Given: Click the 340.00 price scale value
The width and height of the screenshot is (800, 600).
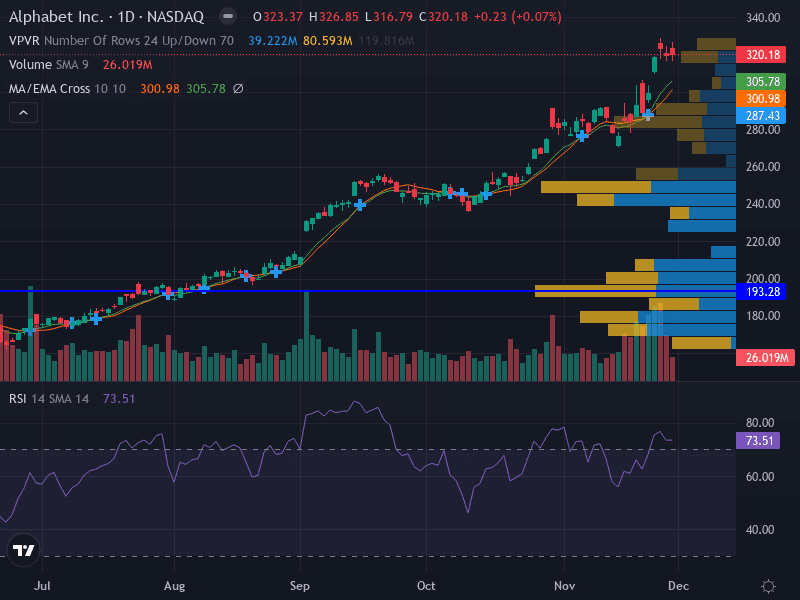Looking at the screenshot, I should coord(763,18).
